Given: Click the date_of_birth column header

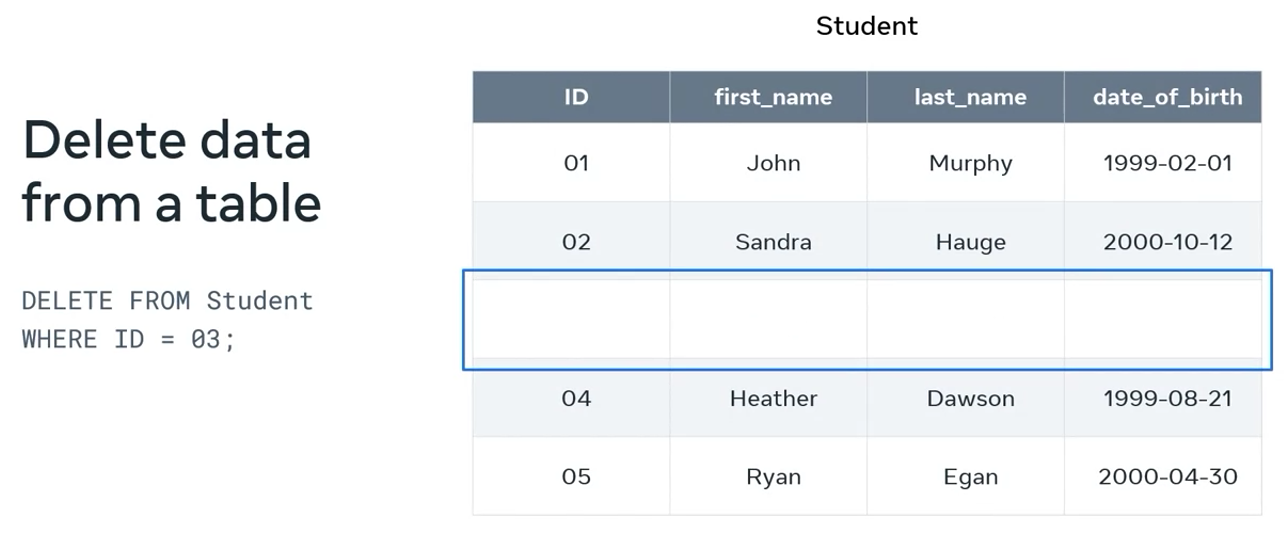Looking at the screenshot, I should tap(1167, 97).
